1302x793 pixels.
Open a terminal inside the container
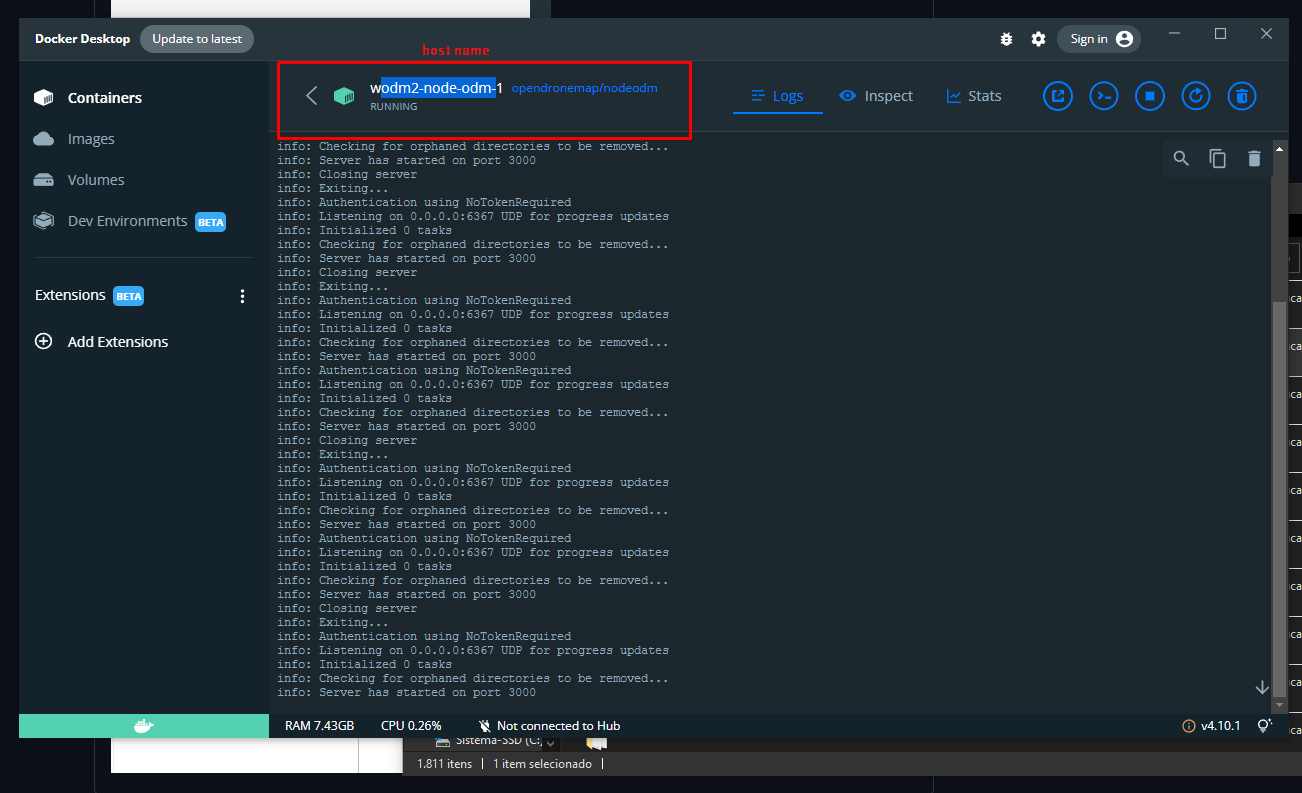[1104, 95]
